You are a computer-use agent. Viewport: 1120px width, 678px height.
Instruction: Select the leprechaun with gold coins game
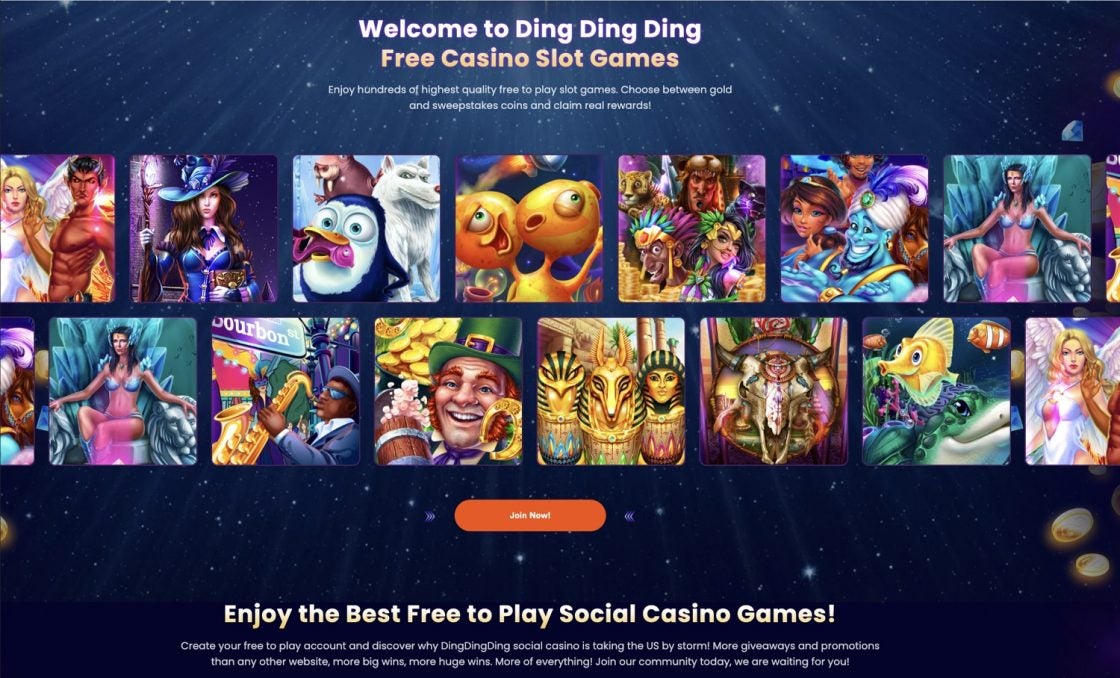pos(449,392)
